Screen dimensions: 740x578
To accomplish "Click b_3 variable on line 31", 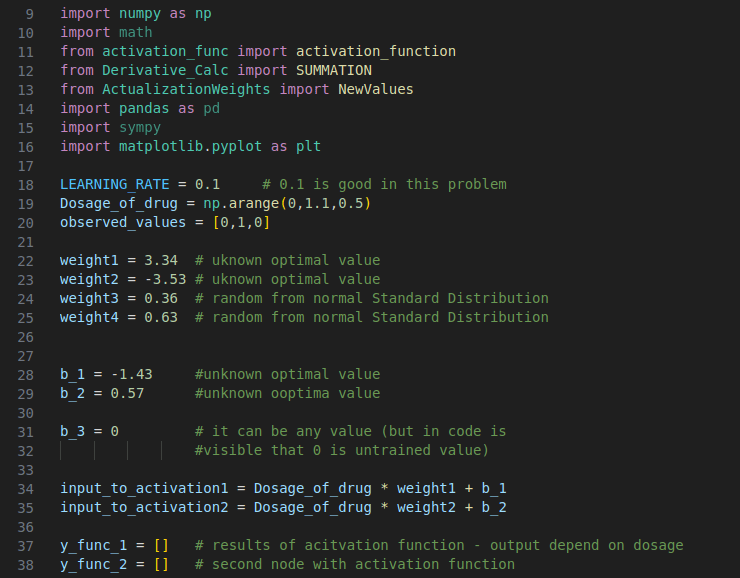I will pos(73,432).
